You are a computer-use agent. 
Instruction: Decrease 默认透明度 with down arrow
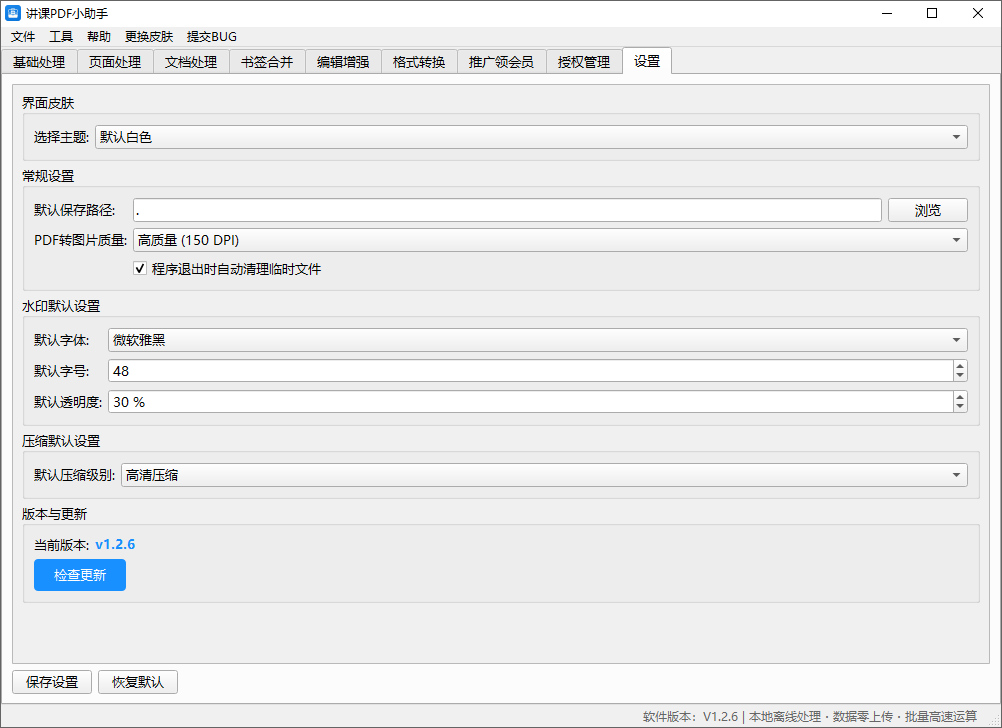pos(960,407)
